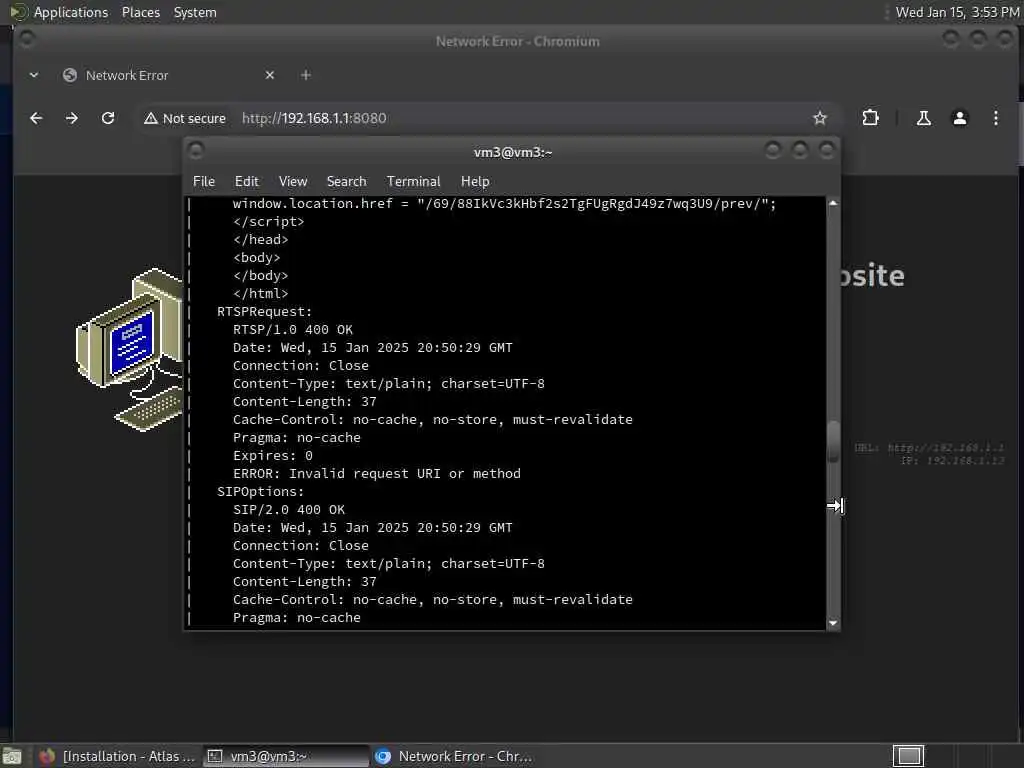The image size is (1024, 768).
Task: Click 'Expires: 0' line in terminal
Action: pyautogui.click(x=272, y=455)
